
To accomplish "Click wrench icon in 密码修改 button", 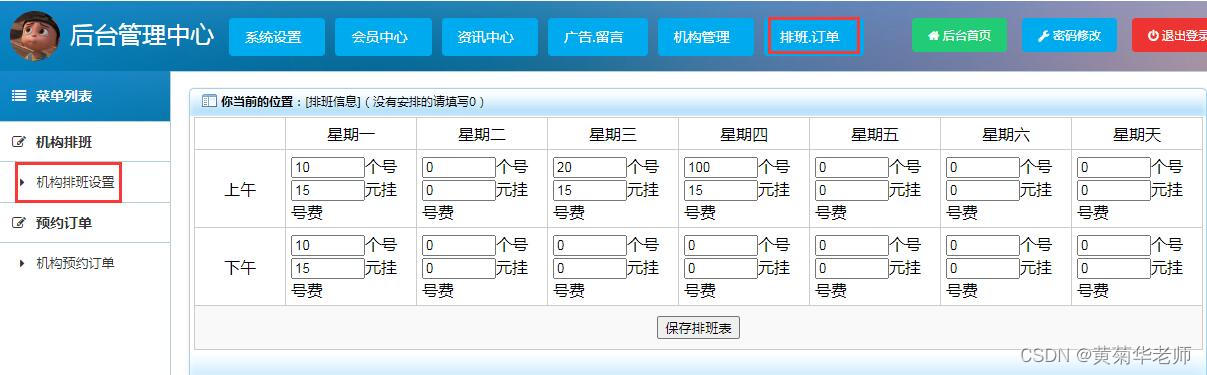I will [1044, 36].
